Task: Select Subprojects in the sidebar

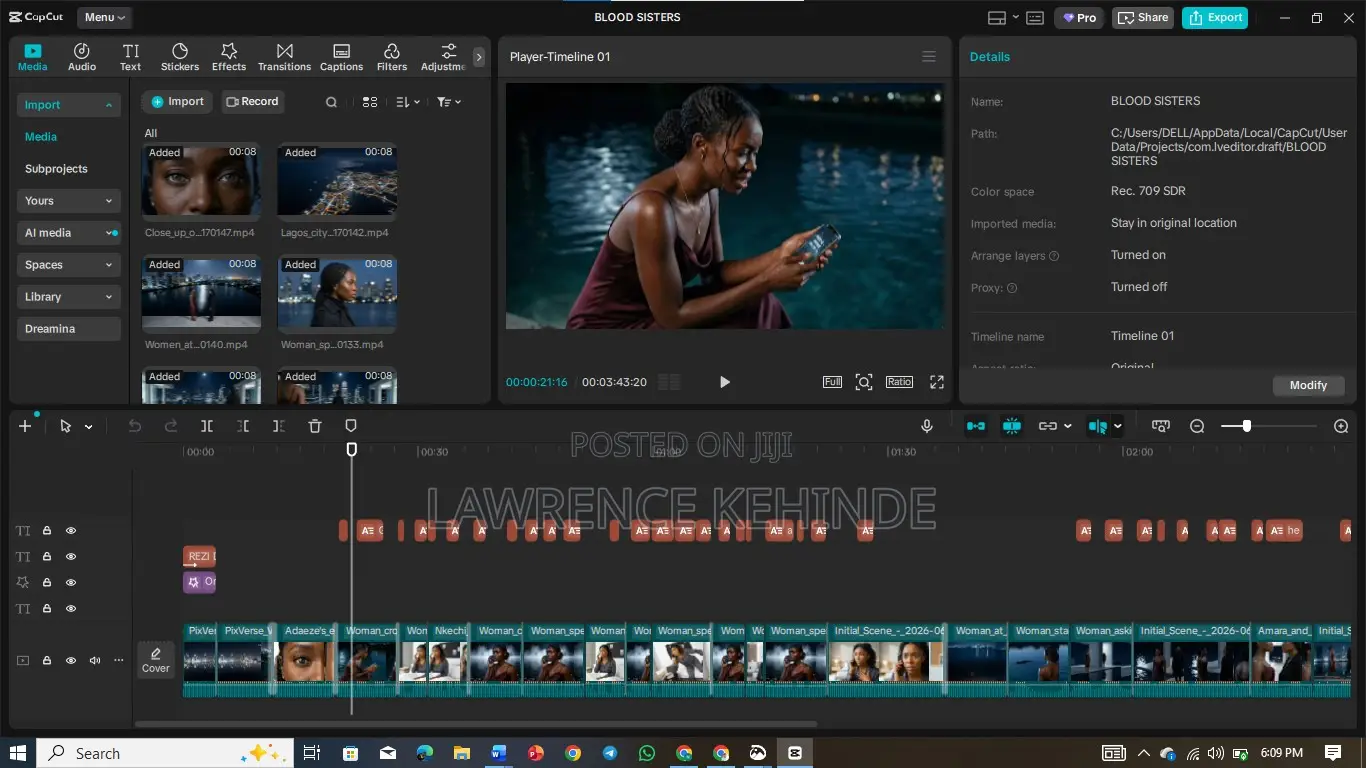Action: 56,169
